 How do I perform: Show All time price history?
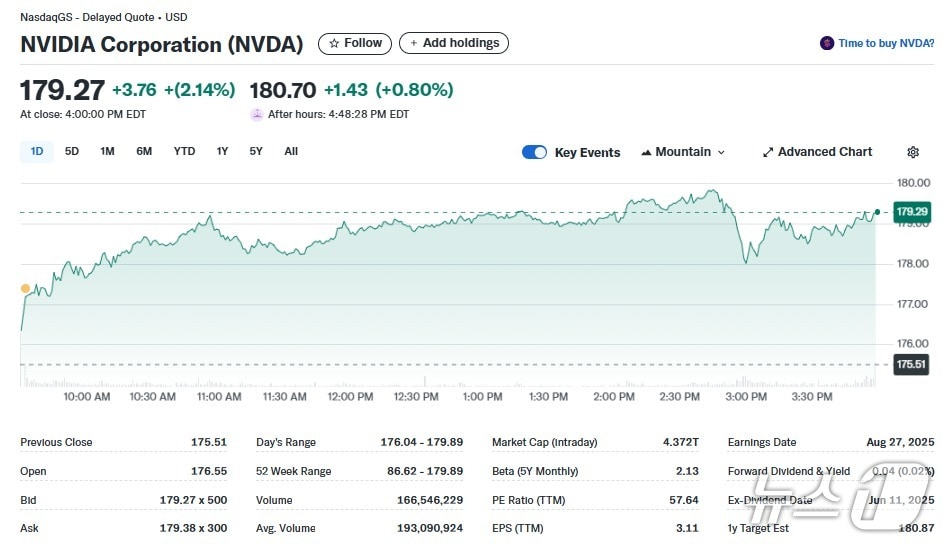(291, 151)
